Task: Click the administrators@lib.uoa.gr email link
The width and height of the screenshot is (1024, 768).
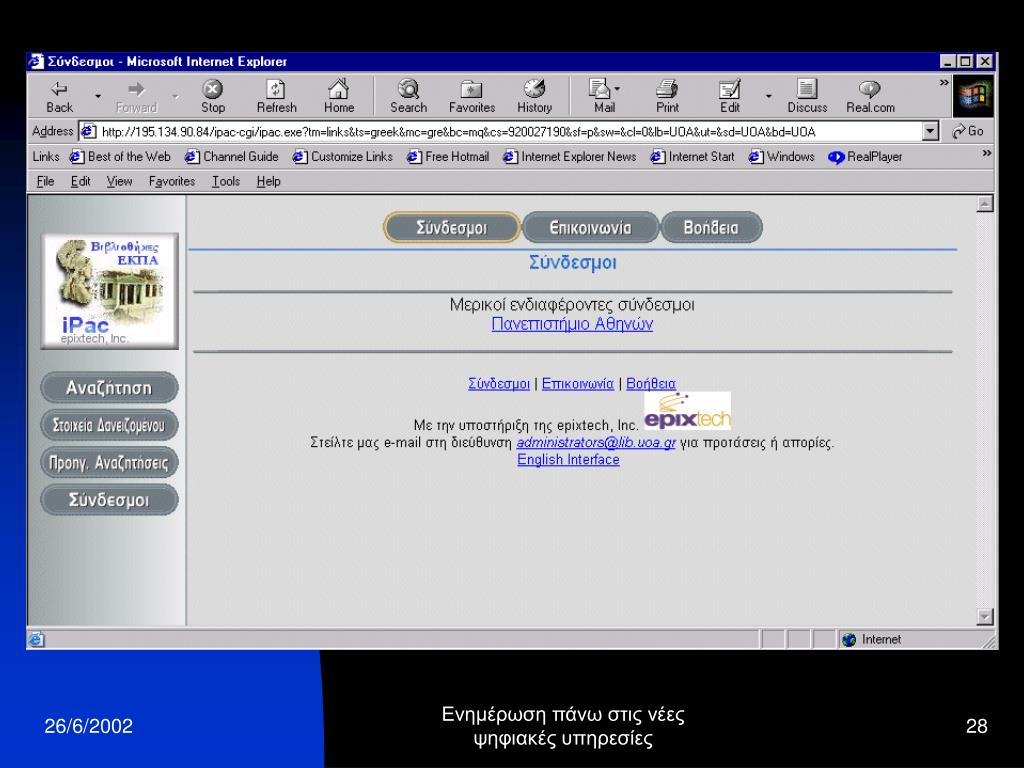Action: (x=596, y=443)
